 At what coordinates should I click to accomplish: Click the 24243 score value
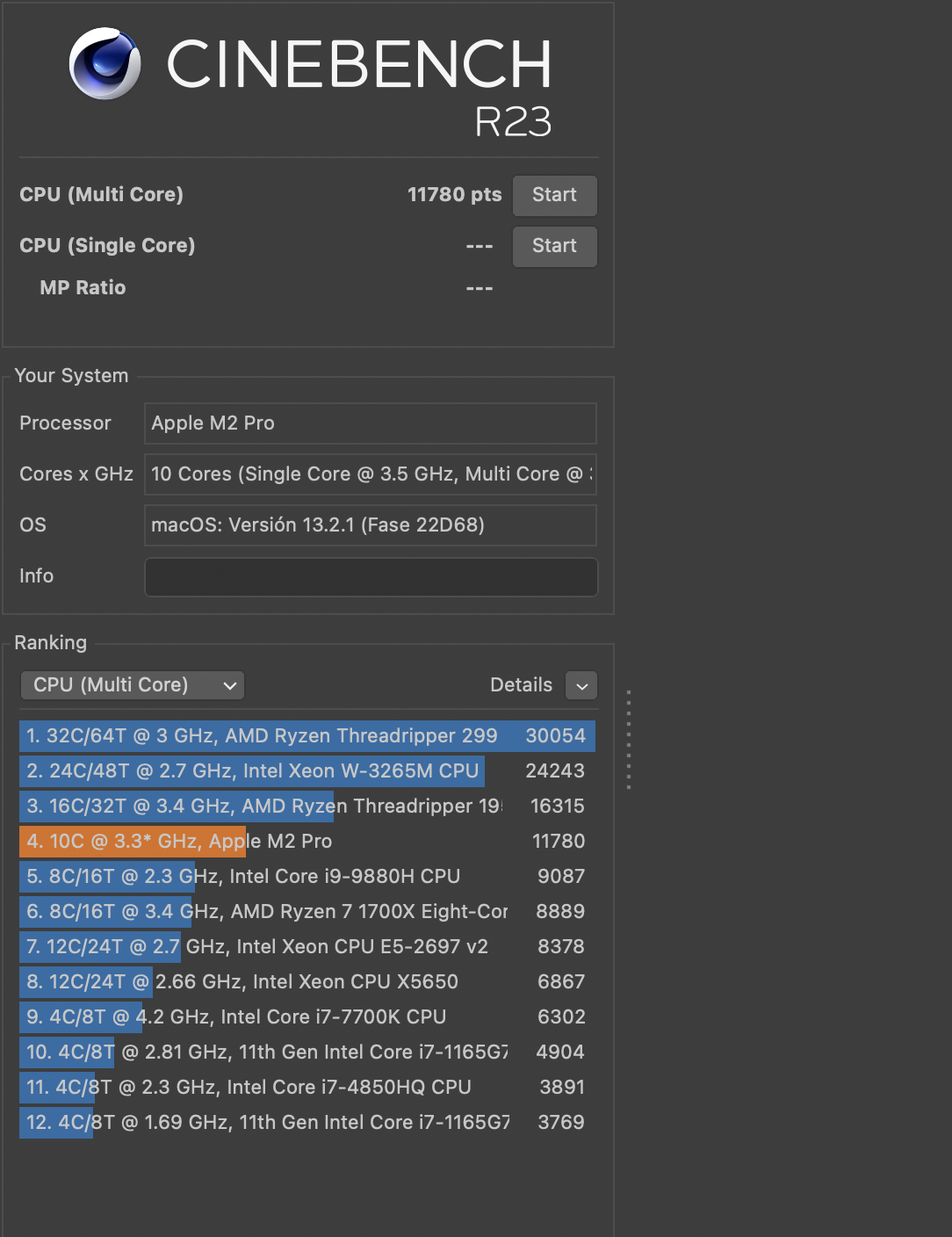(x=555, y=771)
